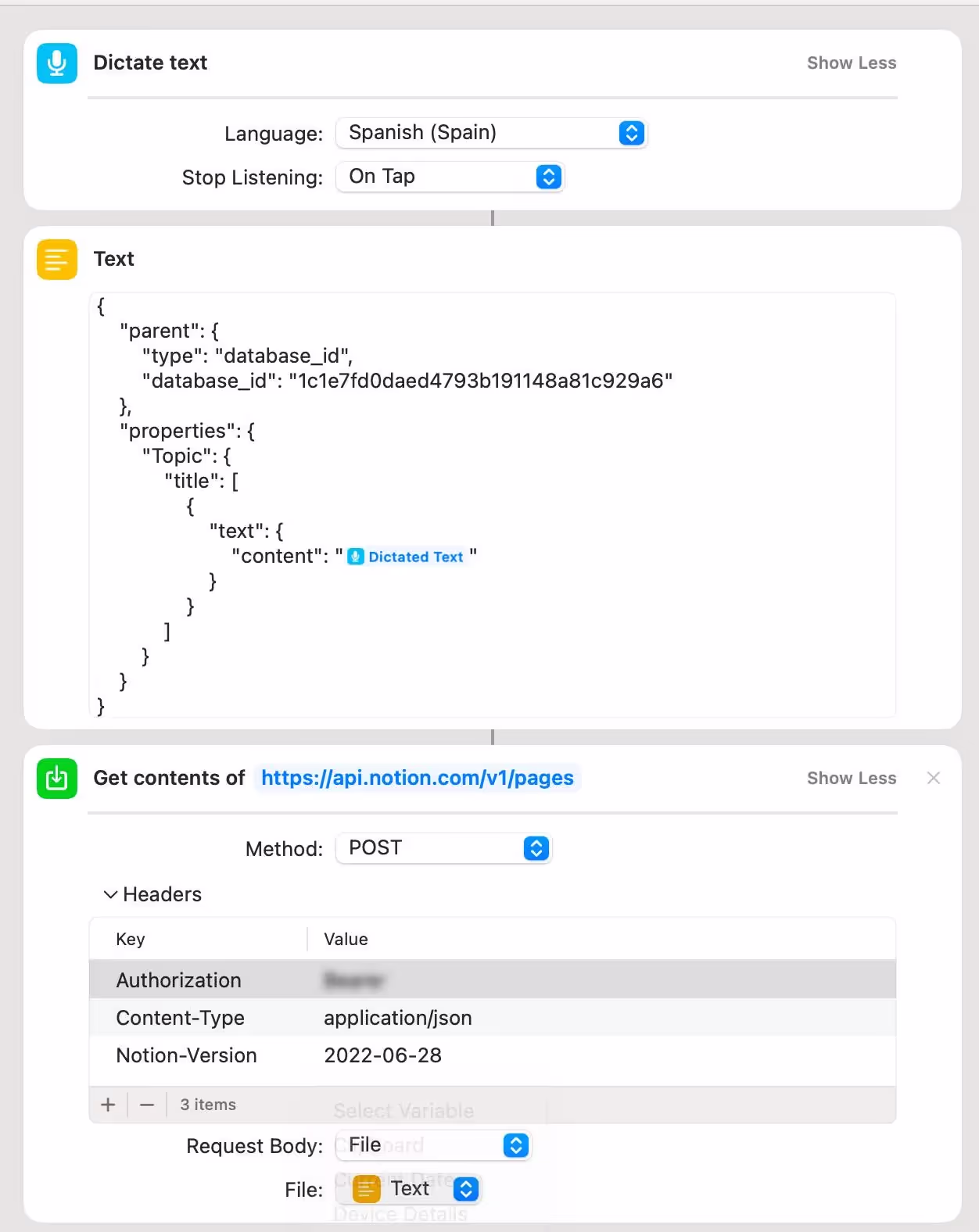Click the database_id value line

407,381
